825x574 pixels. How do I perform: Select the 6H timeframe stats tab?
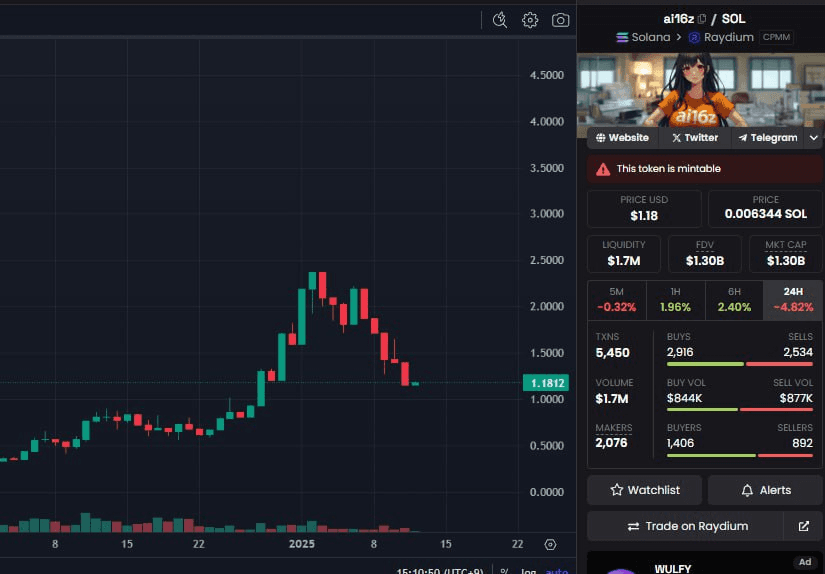[735, 300]
